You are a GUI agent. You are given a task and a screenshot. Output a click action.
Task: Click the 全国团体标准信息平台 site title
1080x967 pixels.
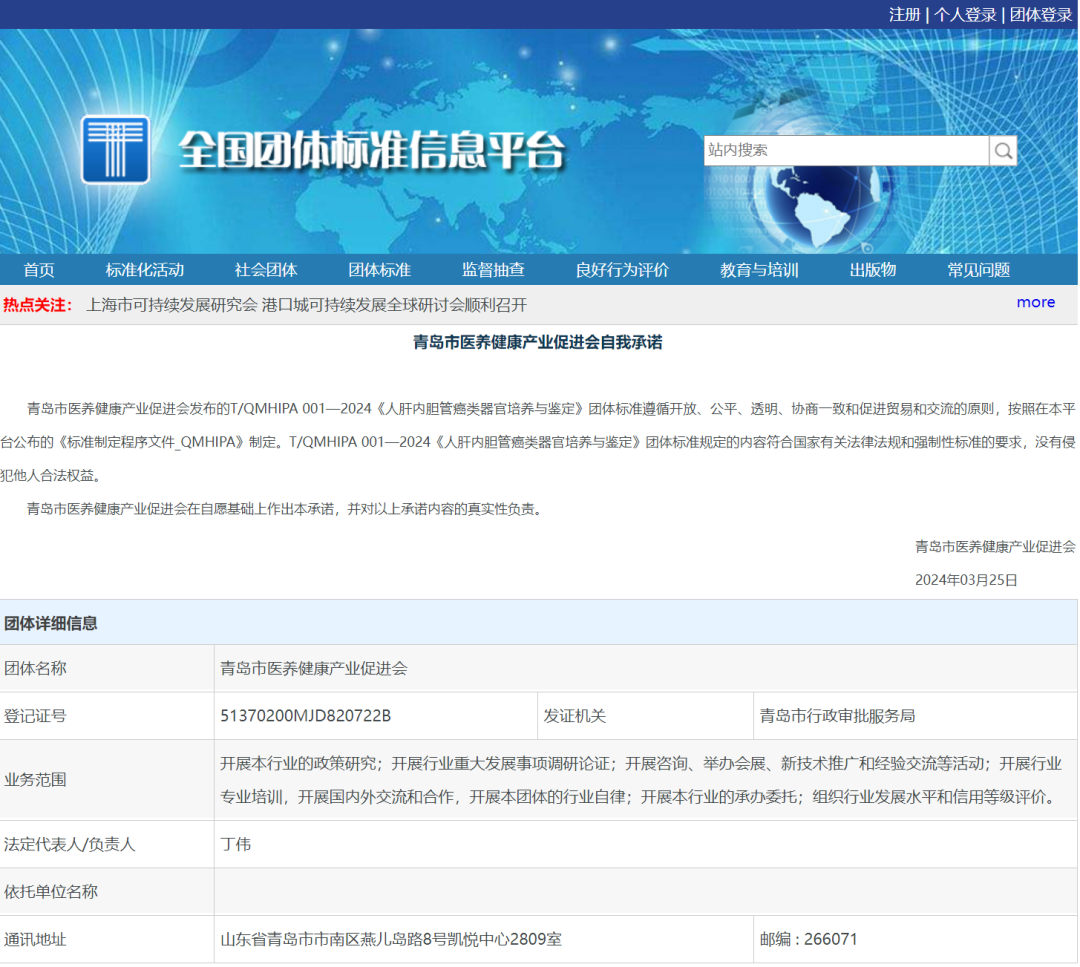(x=372, y=150)
